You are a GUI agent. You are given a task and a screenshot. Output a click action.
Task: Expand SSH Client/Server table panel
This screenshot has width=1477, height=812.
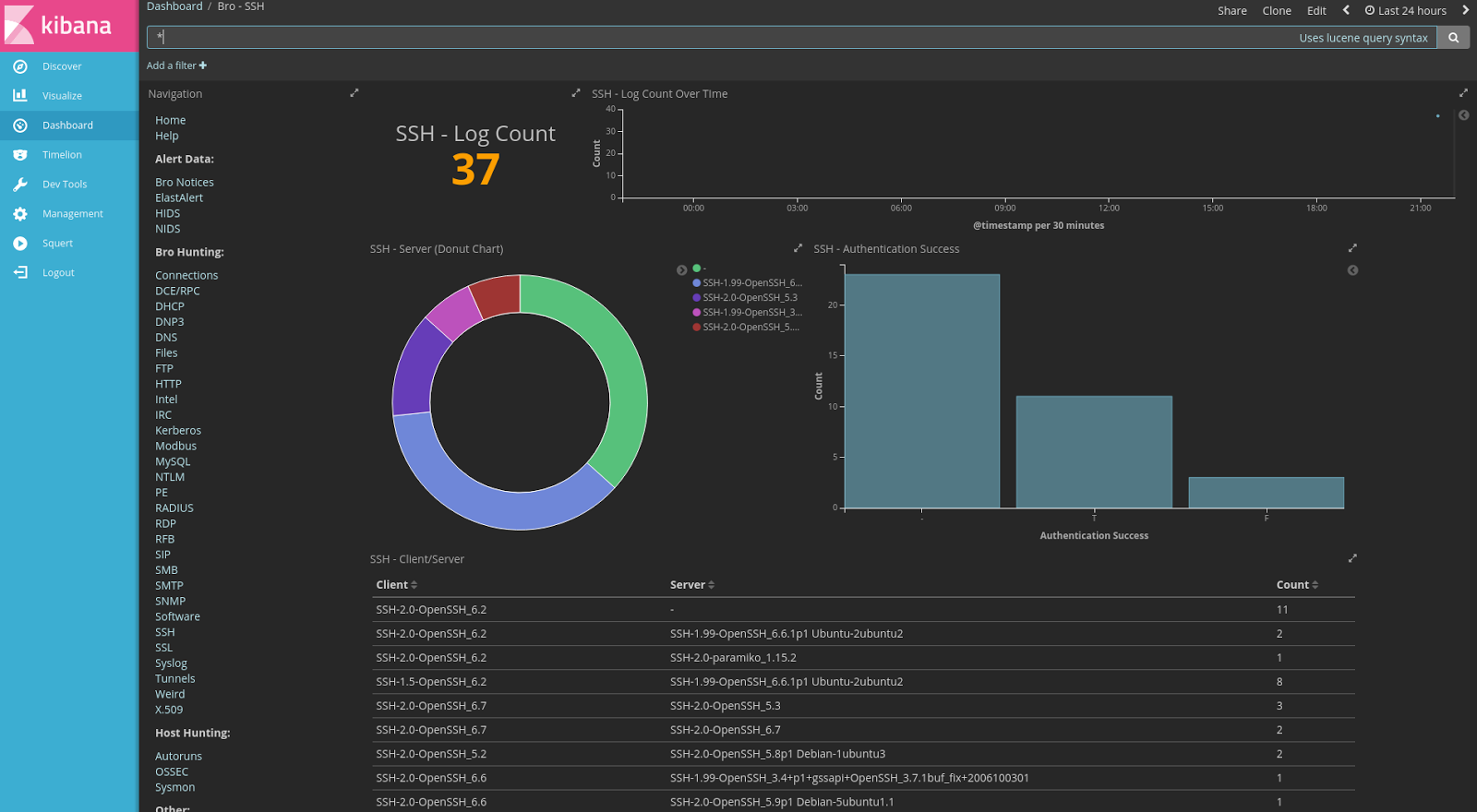1352,558
